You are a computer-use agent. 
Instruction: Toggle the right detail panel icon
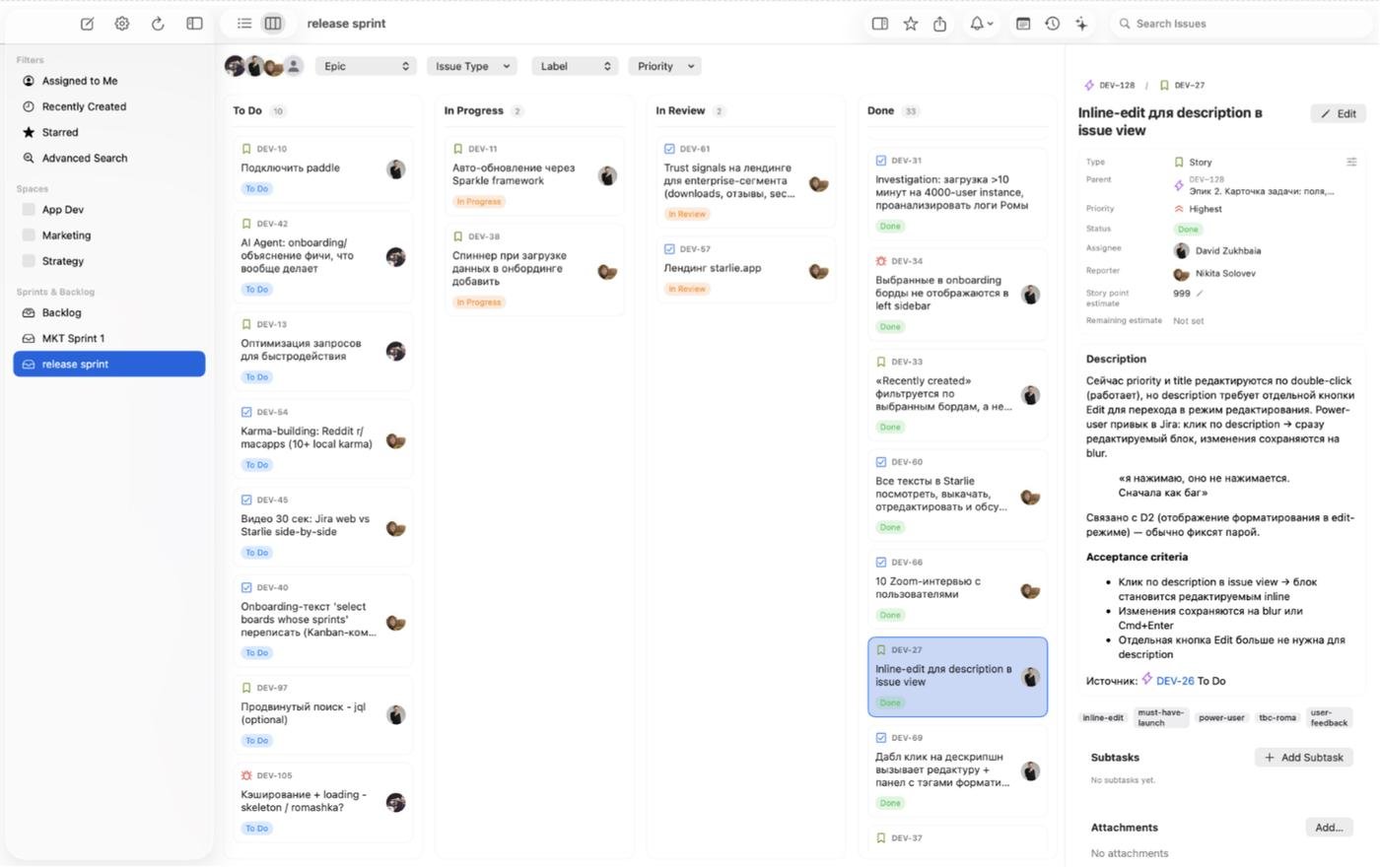click(880, 24)
